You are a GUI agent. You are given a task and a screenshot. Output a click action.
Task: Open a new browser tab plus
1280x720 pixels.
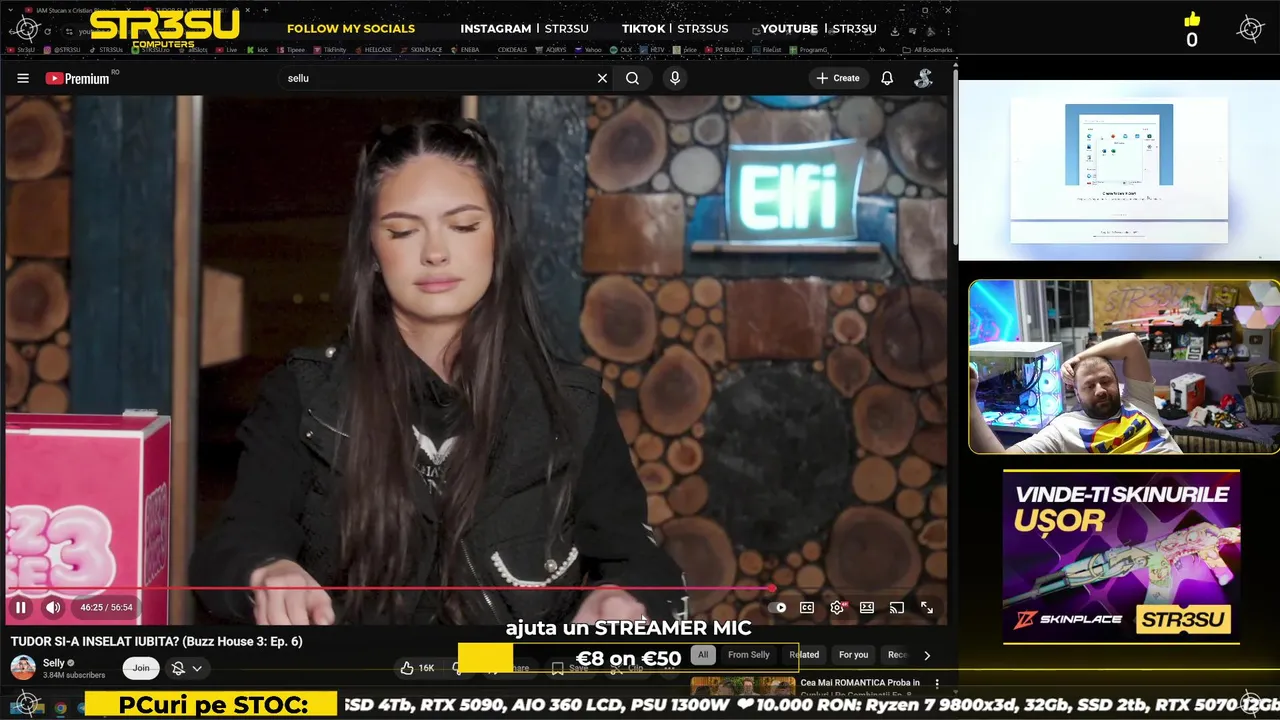(x=266, y=10)
